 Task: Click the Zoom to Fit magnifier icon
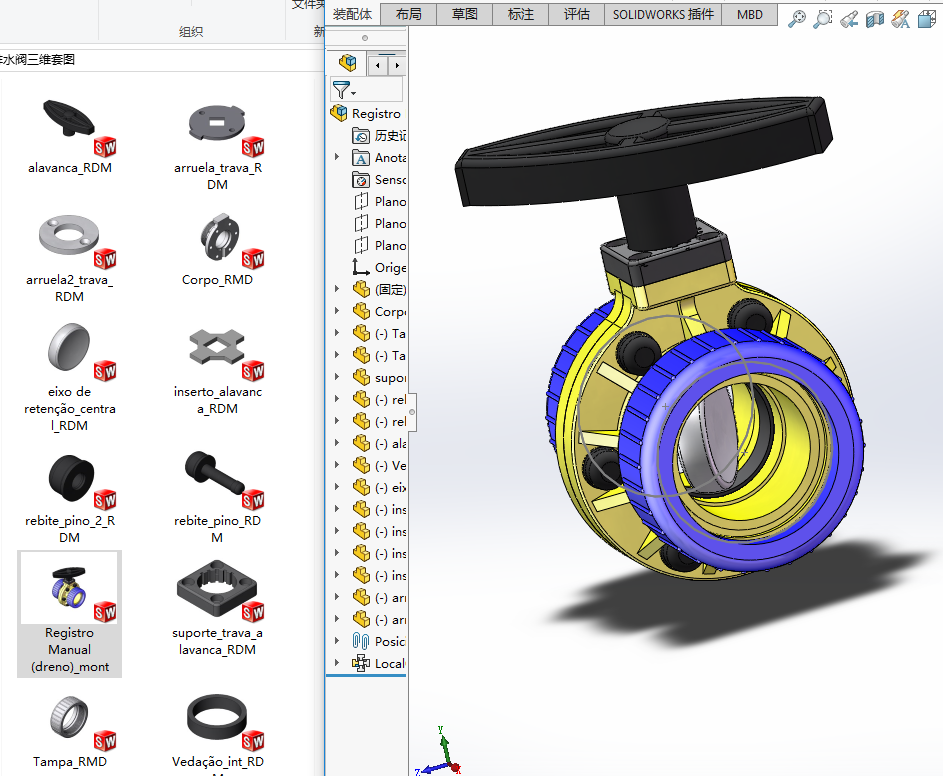[797, 18]
